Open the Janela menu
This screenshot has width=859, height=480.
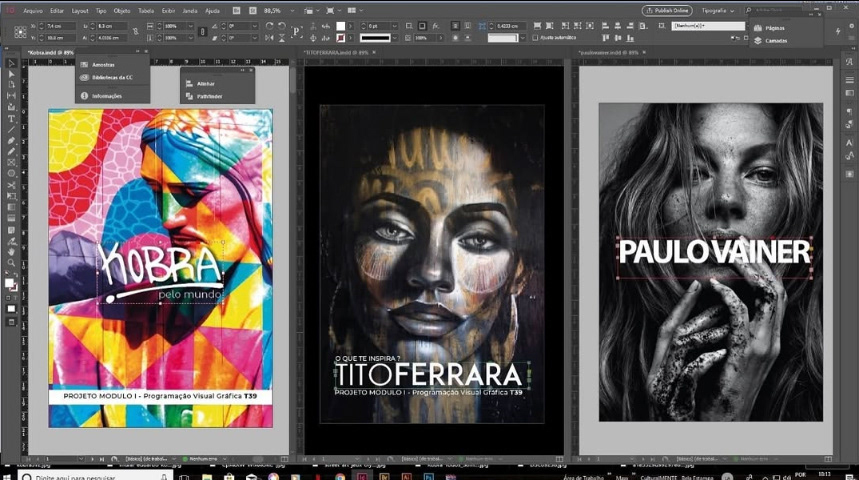190,10
